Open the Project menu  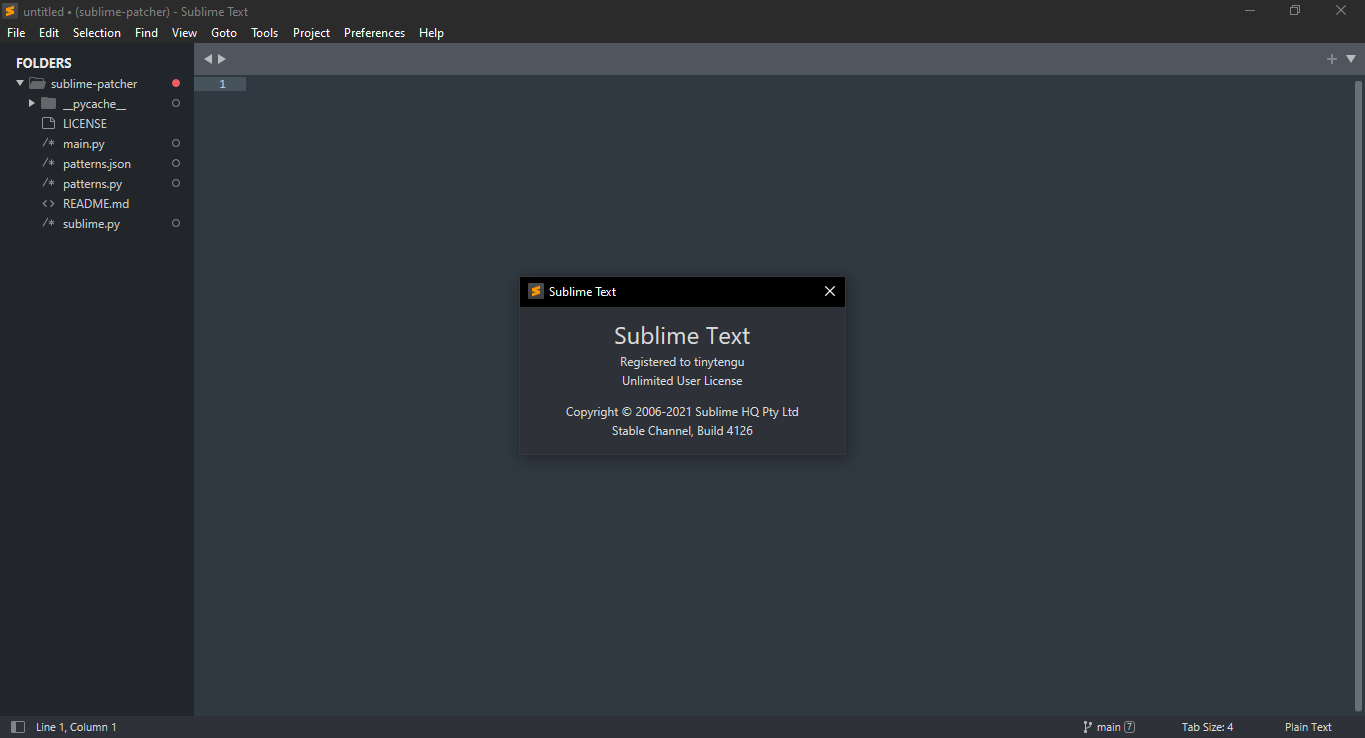[311, 33]
